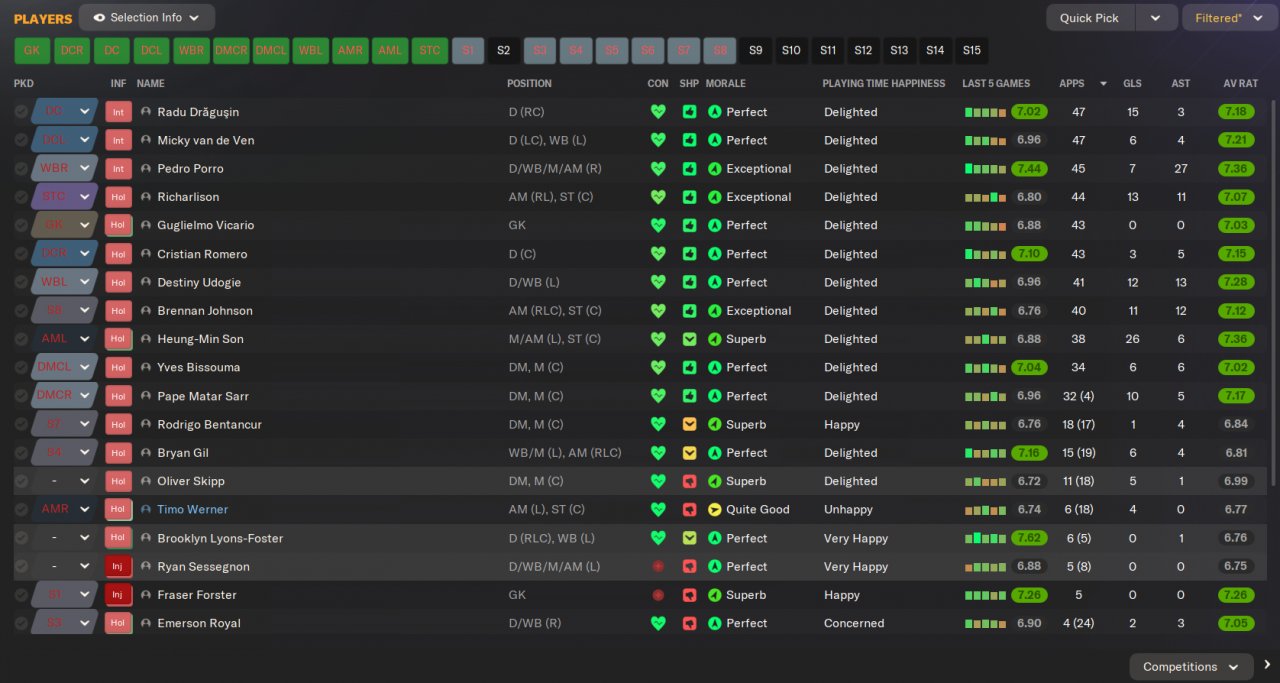Sort by the AV RAT column header
1280x683 pixels.
(1241, 83)
